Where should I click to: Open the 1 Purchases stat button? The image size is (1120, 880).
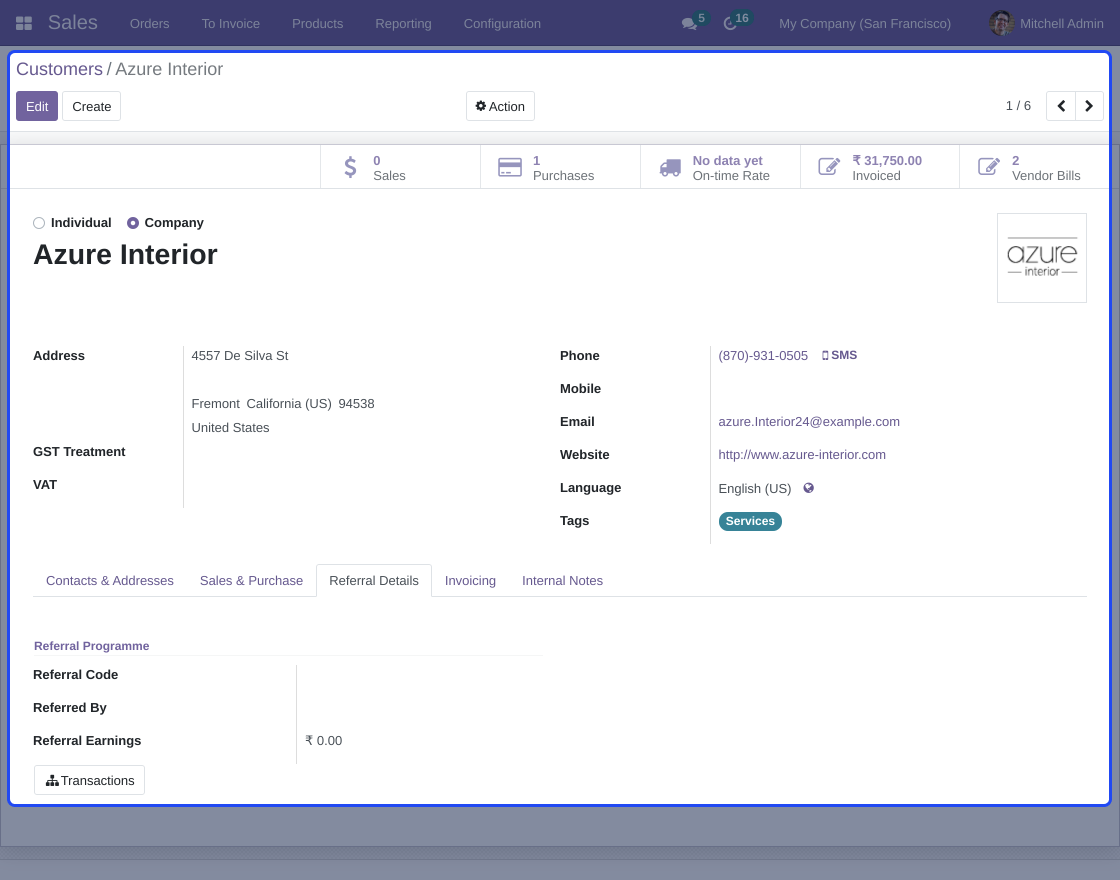click(560, 167)
